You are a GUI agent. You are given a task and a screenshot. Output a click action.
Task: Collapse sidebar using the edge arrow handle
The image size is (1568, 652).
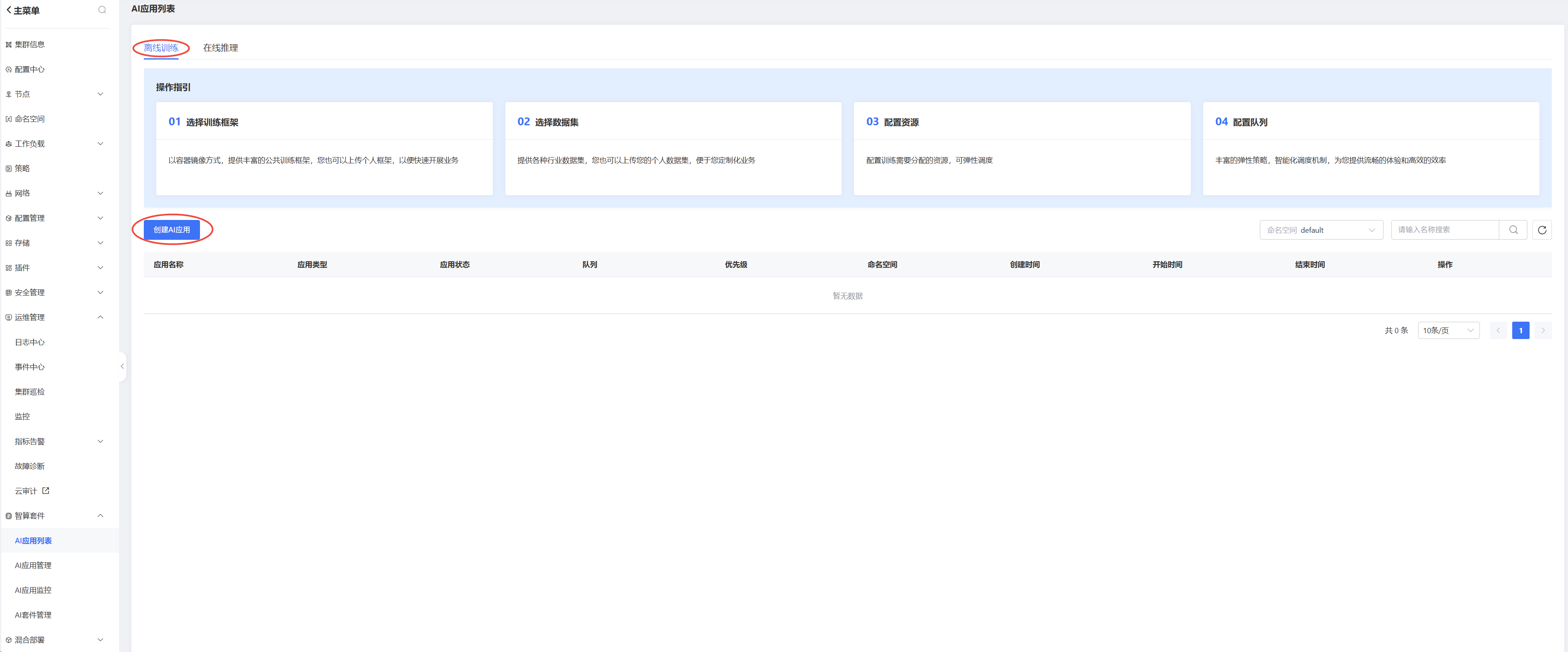point(122,366)
